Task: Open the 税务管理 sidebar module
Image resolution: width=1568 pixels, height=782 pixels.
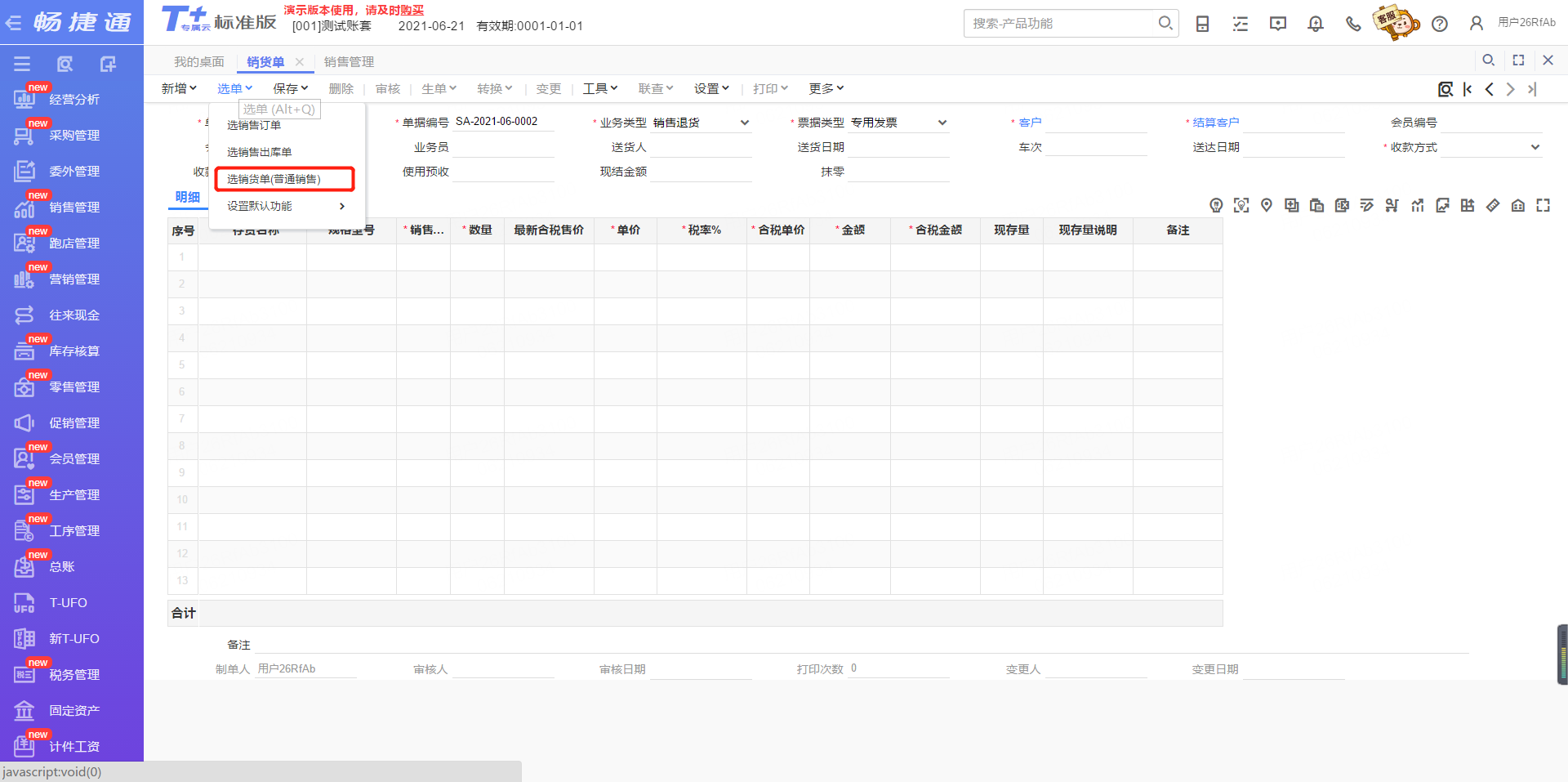Action: pyautogui.click(x=72, y=675)
